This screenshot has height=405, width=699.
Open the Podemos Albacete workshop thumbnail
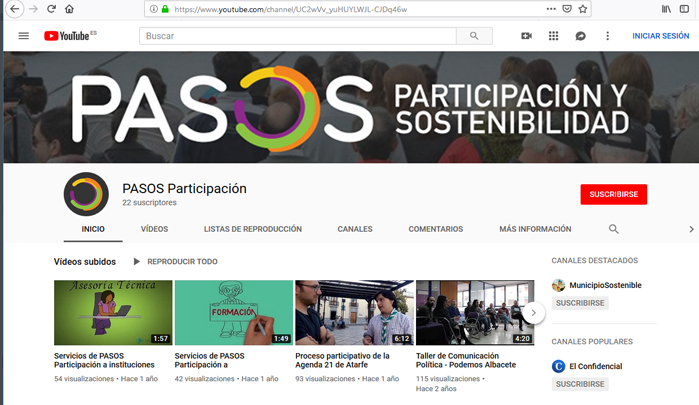[475, 313]
